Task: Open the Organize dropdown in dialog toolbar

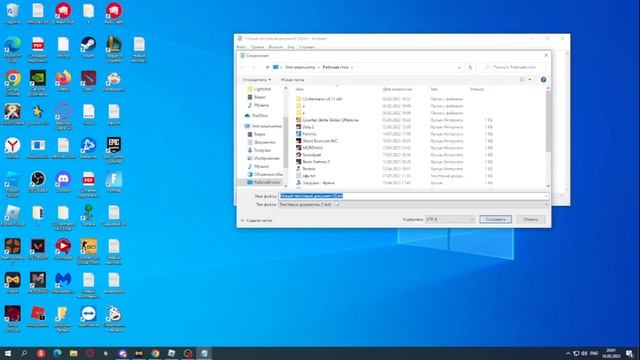Action: (257, 80)
